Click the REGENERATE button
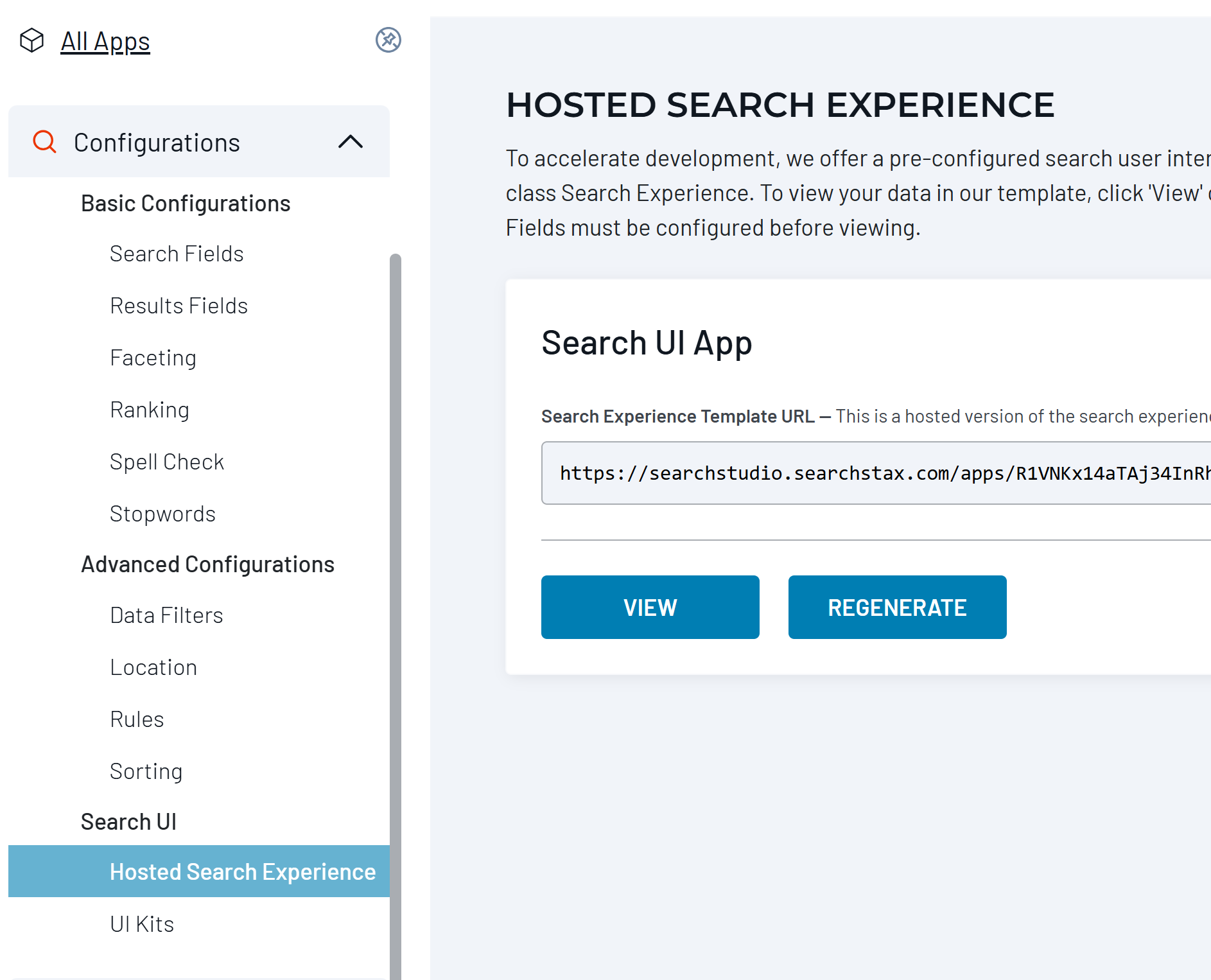Viewport: 1211px width, 980px height. point(897,608)
